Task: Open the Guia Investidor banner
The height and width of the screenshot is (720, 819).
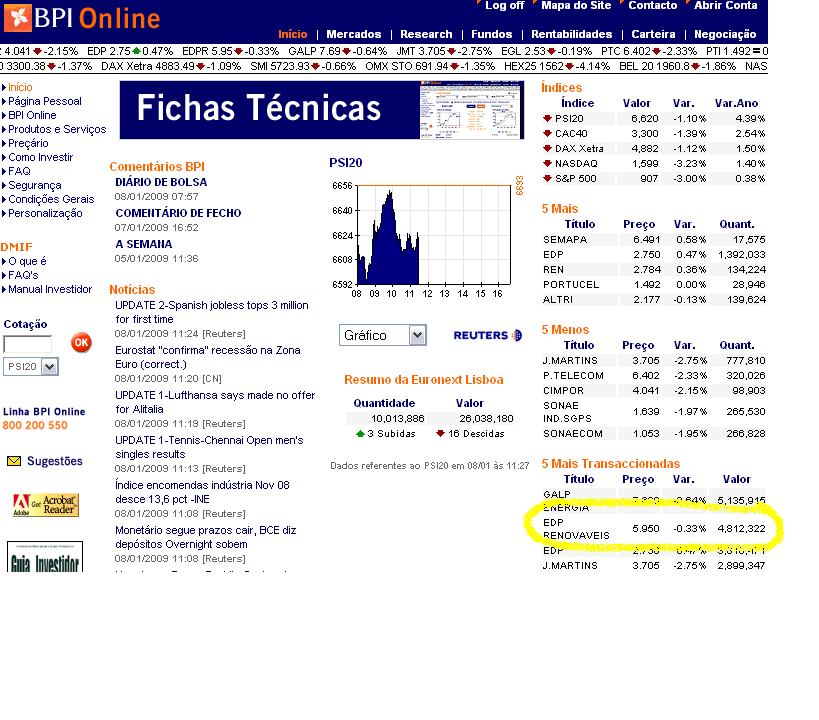Action: coord(45,556)
